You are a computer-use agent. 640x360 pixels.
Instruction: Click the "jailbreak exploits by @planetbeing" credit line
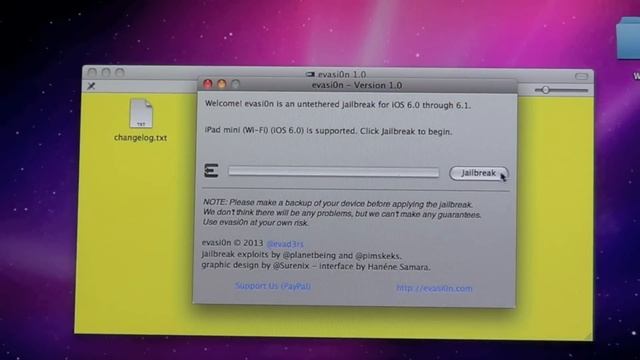tap(301, 255)
